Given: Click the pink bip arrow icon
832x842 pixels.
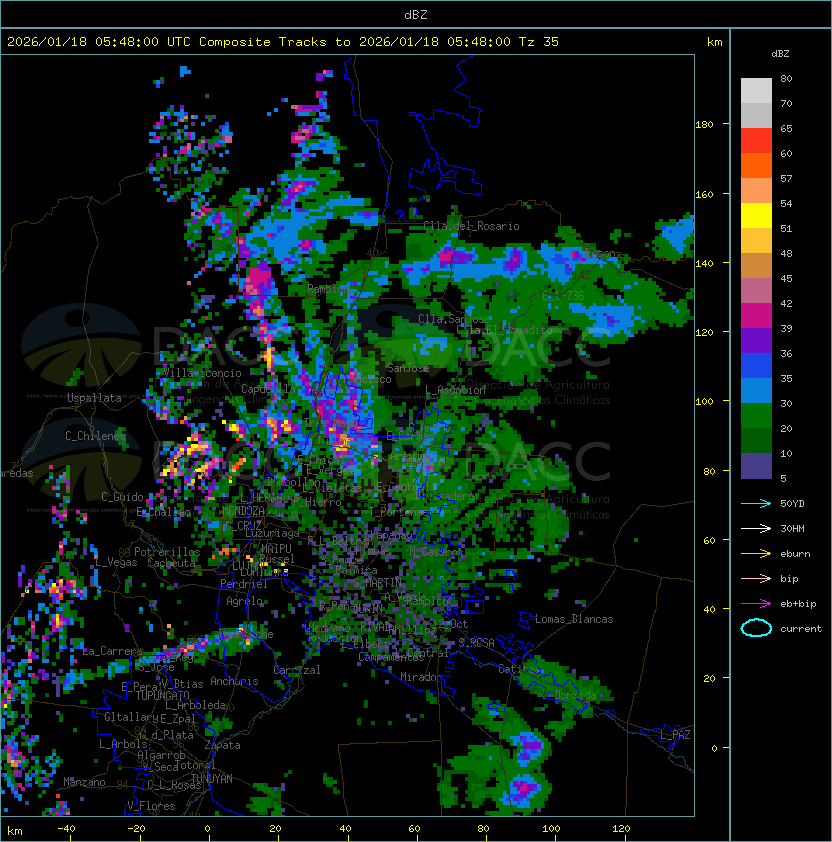Looking at the screenshot, I should 756,578.
